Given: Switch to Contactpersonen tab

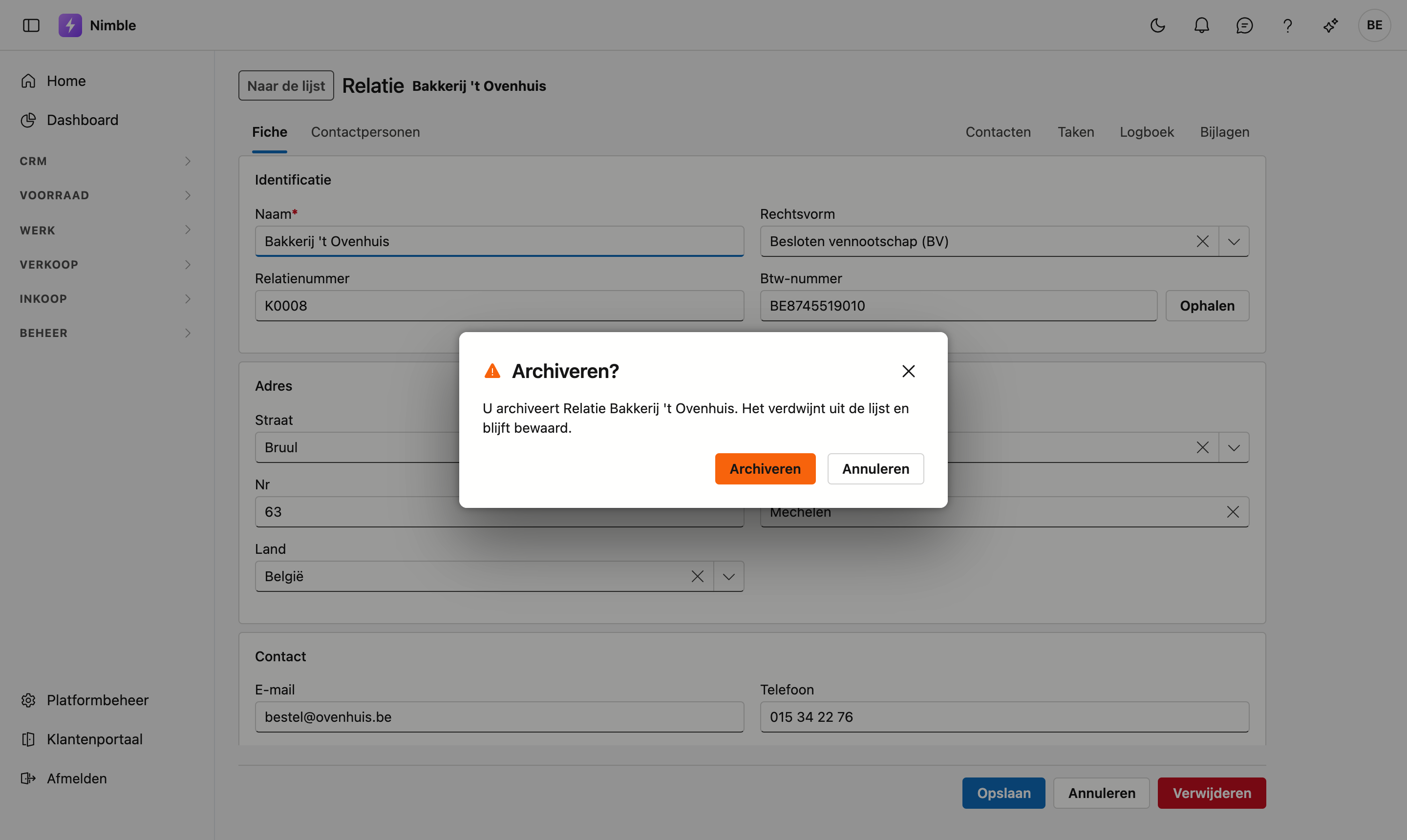Looking at the screenshot, I should 365,132.
